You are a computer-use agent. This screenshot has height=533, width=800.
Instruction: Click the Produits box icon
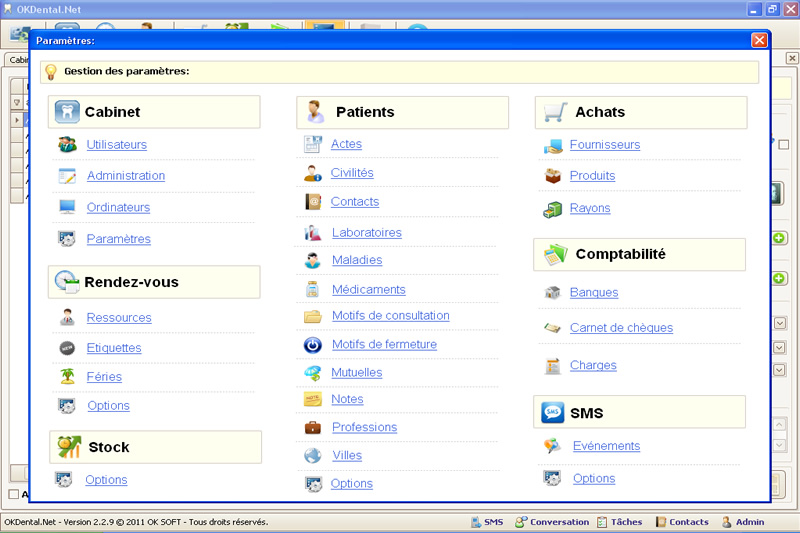coord(553,176)
